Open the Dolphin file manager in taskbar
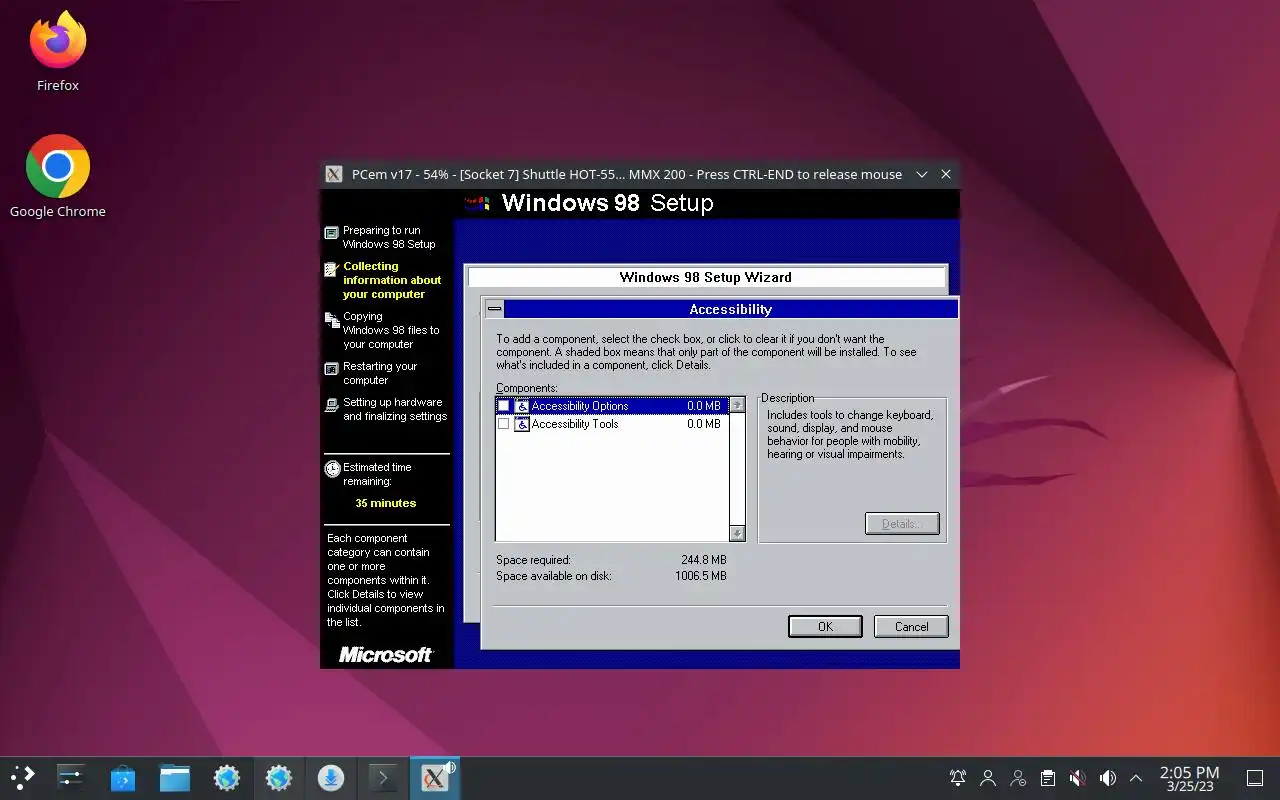The image size is (1280, 800). (x=175, y=778)
